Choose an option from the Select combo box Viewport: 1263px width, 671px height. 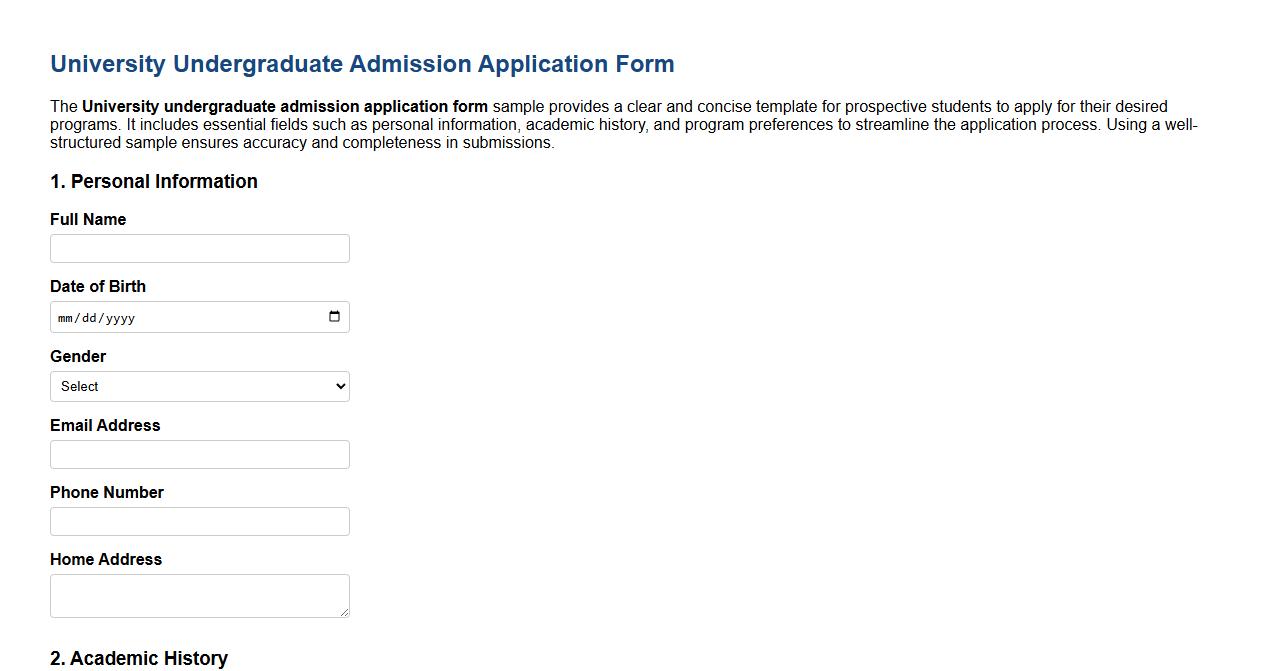[199, 386]
